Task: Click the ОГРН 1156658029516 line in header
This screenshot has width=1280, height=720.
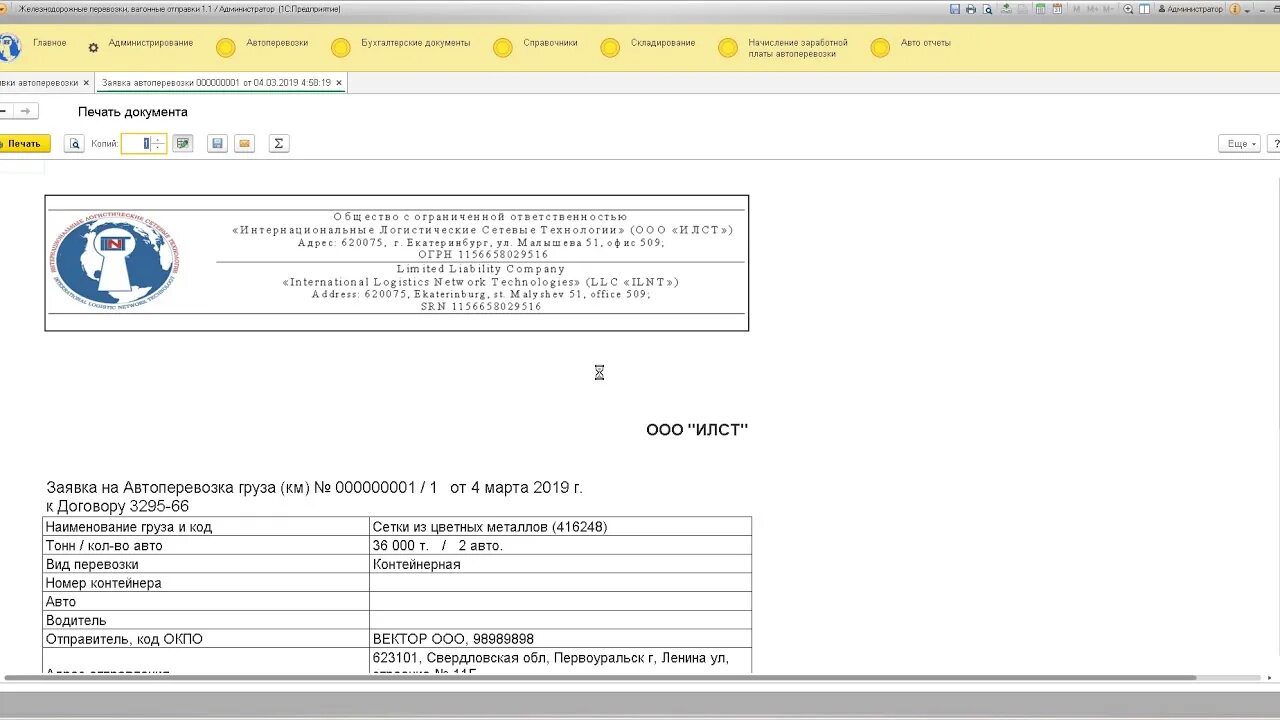Action: 483,255
